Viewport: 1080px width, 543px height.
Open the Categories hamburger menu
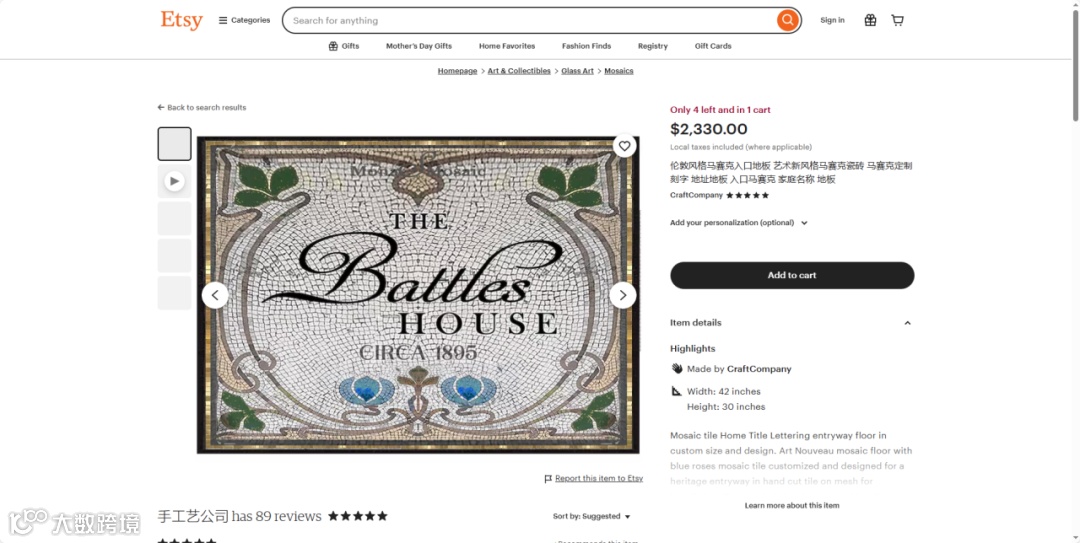pyautogui.click(x=244, y=20)
